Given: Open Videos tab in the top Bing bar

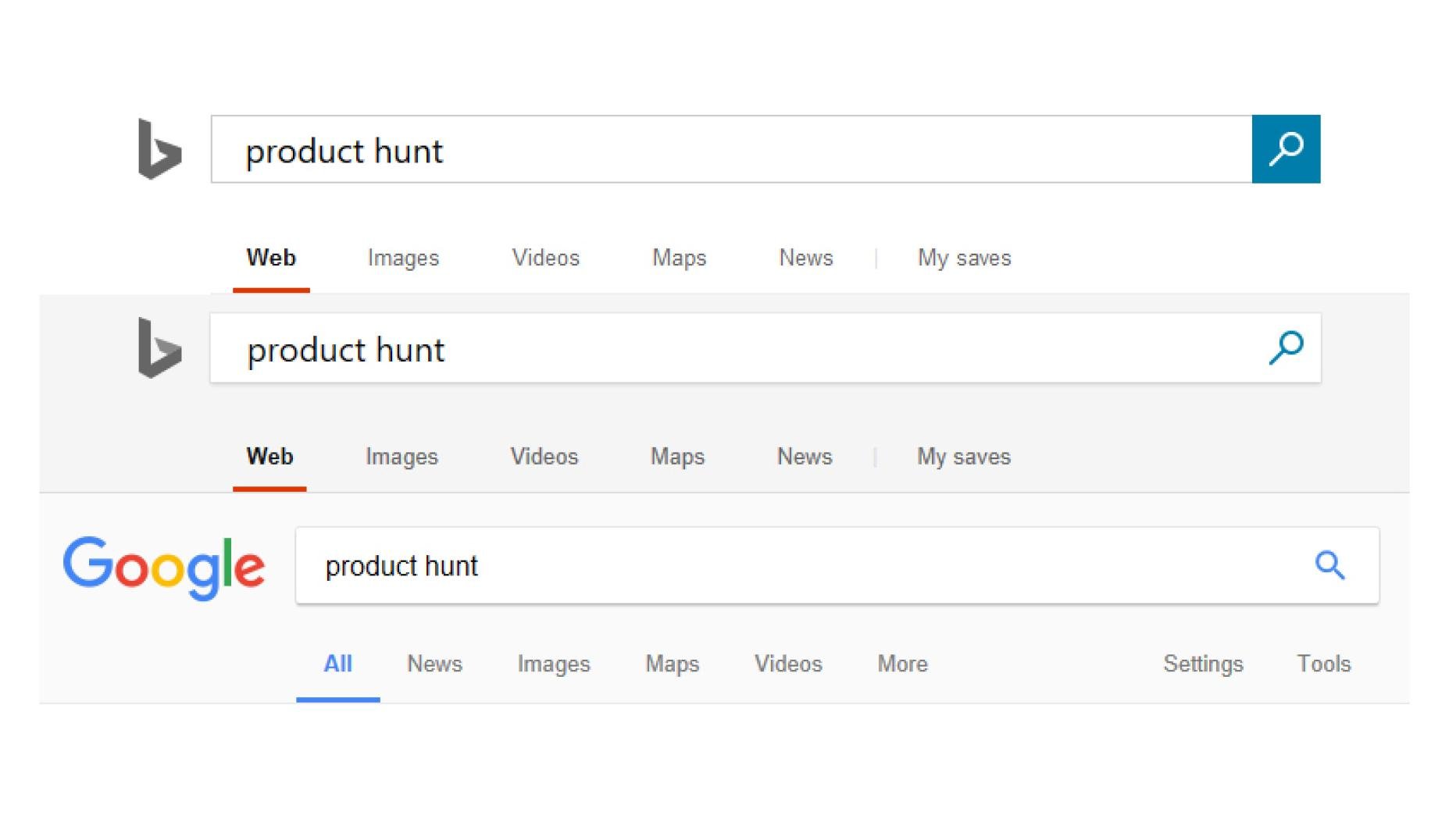Looking at the screenshot, I should (x=545, y=258).
